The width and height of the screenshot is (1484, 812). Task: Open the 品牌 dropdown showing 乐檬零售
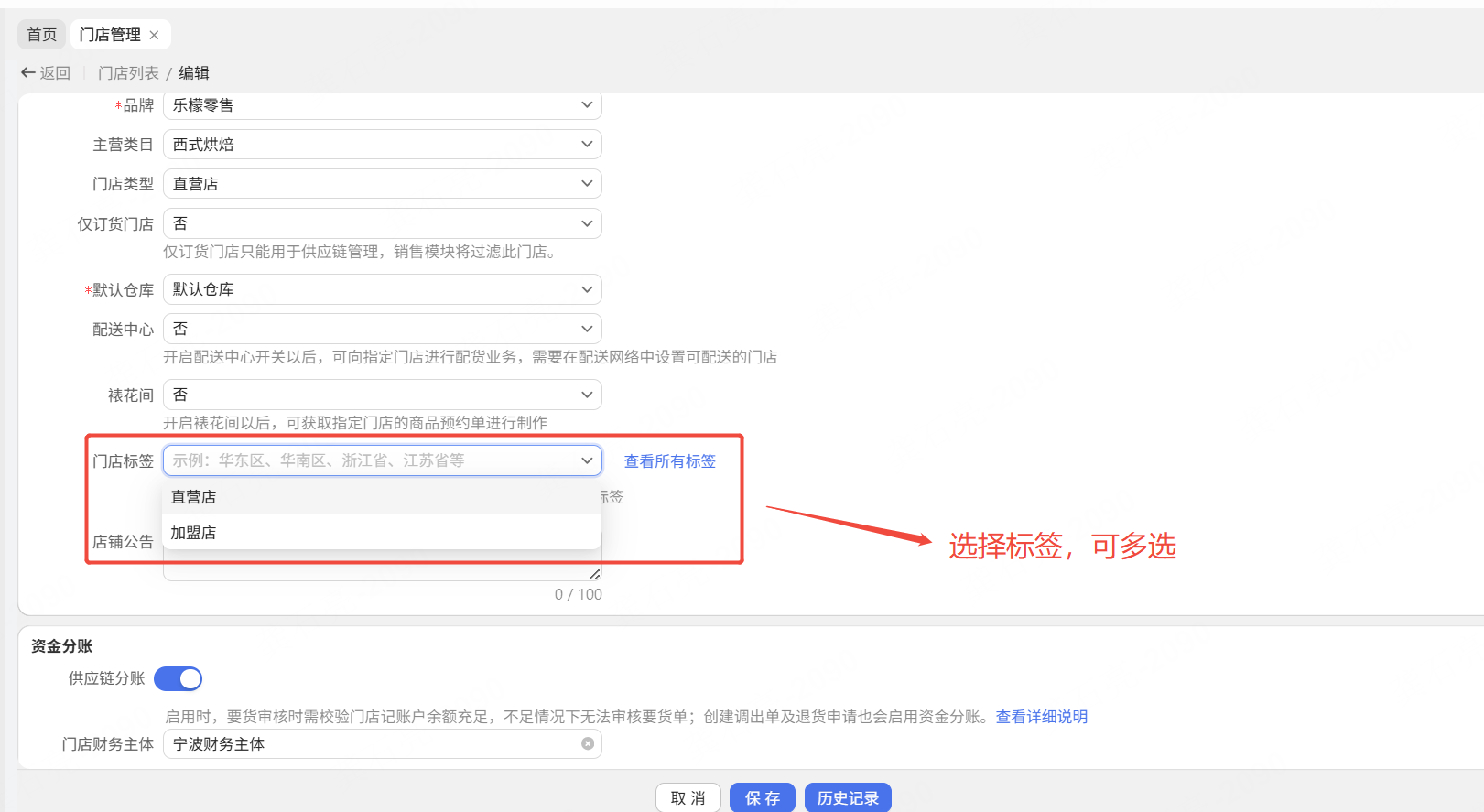[x=383, y=105]
